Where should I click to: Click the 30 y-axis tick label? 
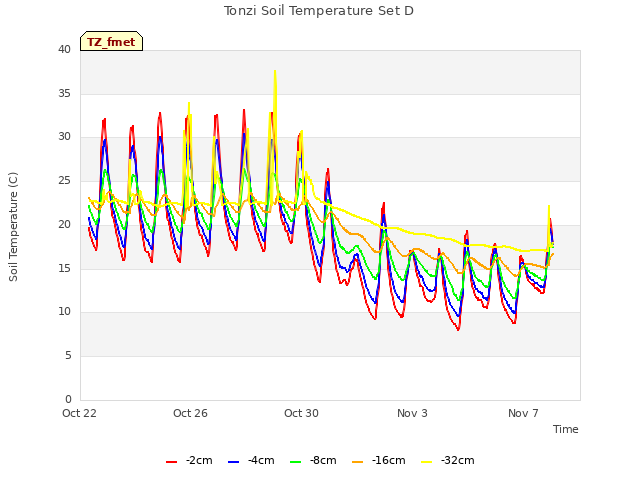click(64, 137)
